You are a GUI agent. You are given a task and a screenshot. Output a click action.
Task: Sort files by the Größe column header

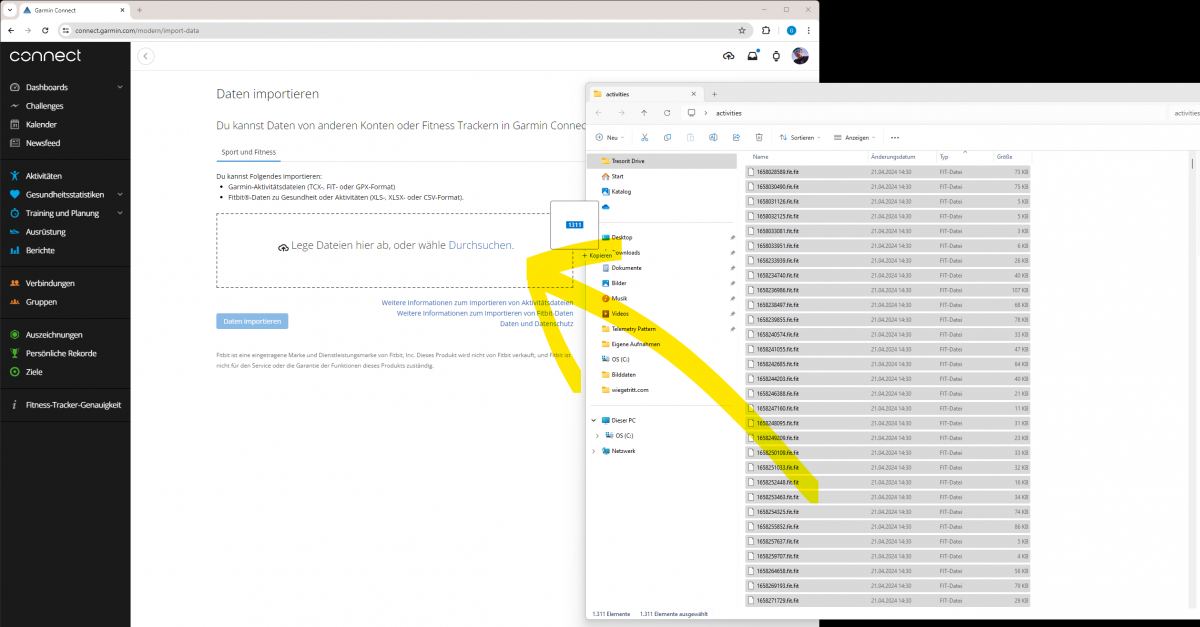[x=1004, y=157]
